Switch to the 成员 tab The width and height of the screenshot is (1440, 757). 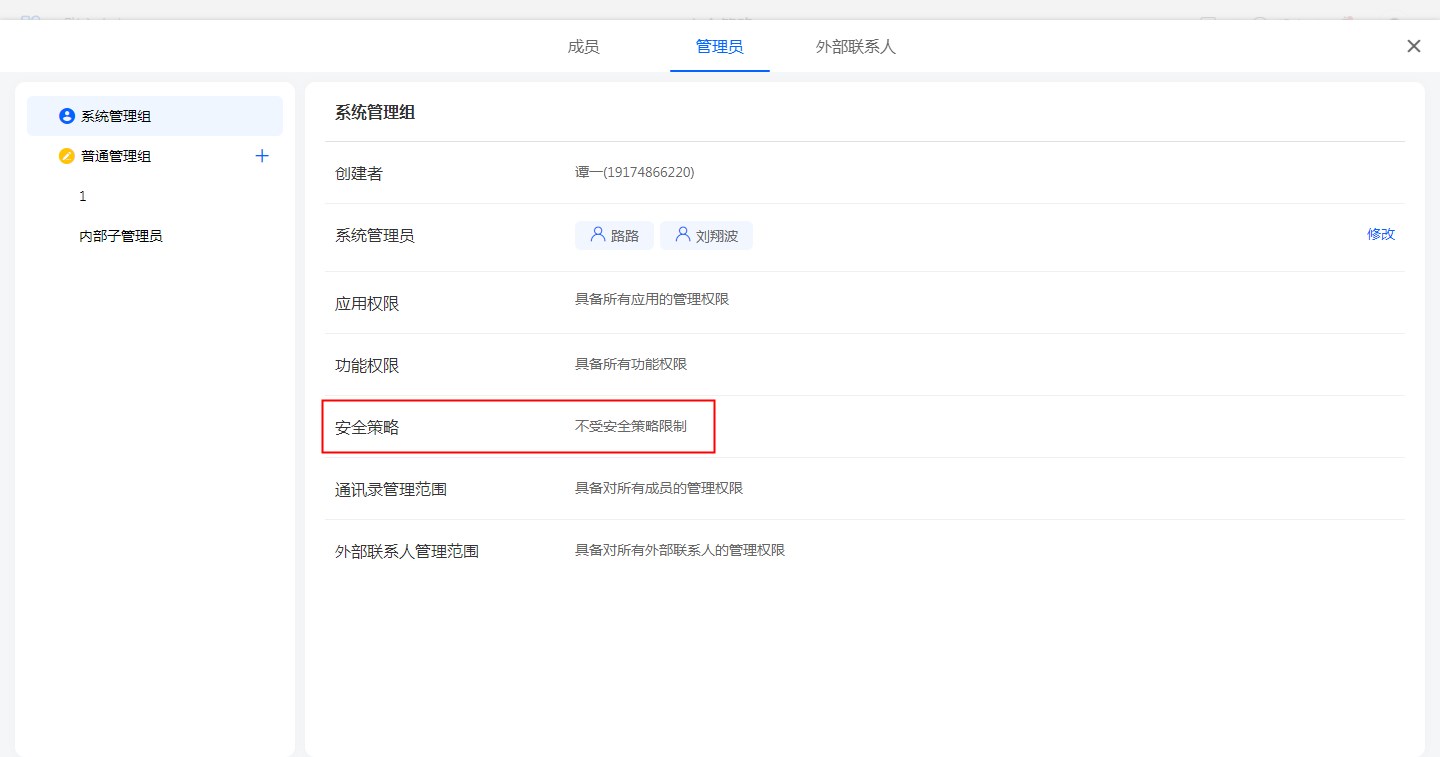point(583,47)
